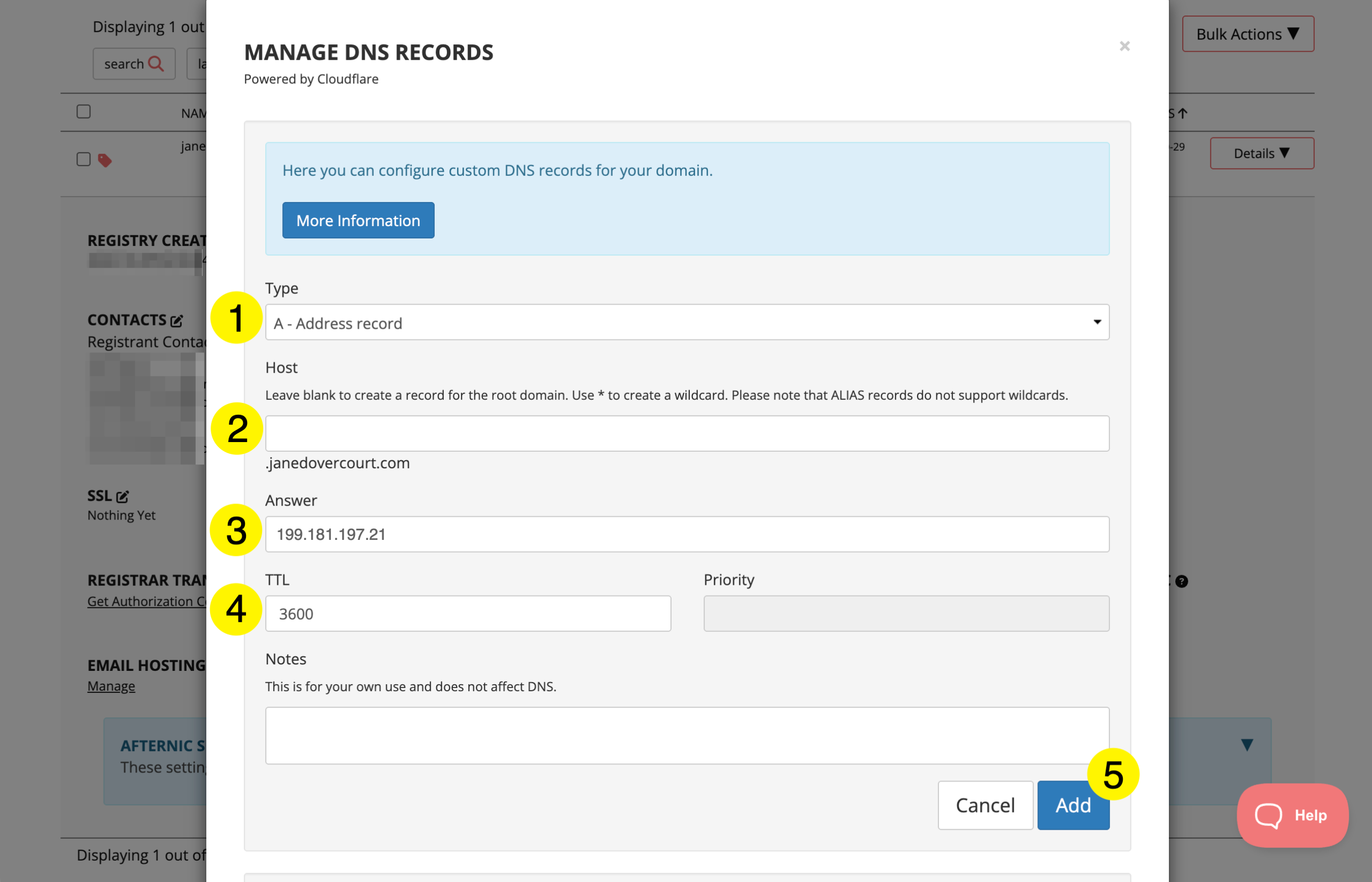Expand the Details dropdown for the domain
This screenshot has height=882, width=1372.
tap(1261, 153)
